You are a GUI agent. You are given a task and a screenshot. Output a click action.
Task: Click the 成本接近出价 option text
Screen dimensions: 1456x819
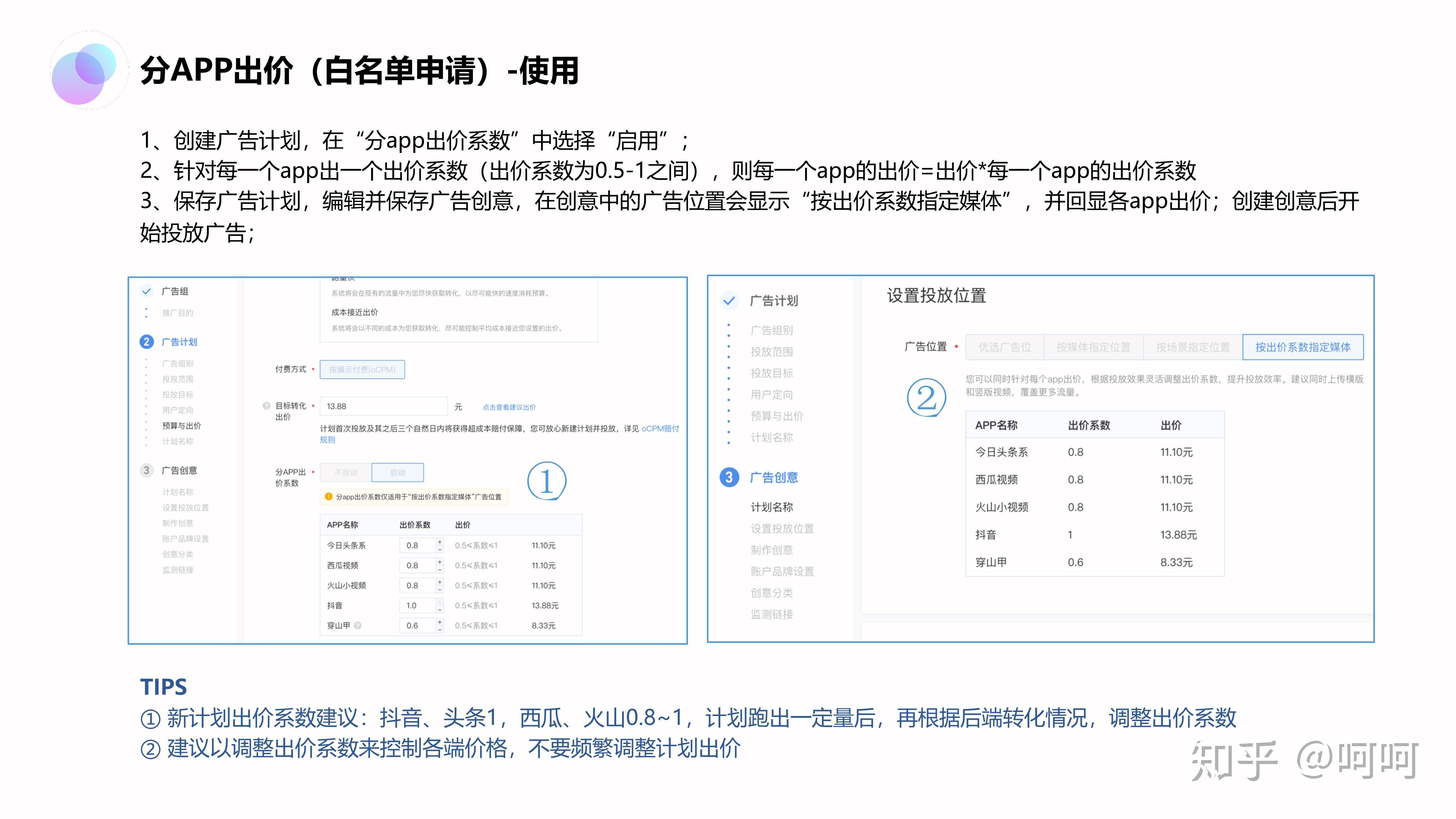[355, 312]
